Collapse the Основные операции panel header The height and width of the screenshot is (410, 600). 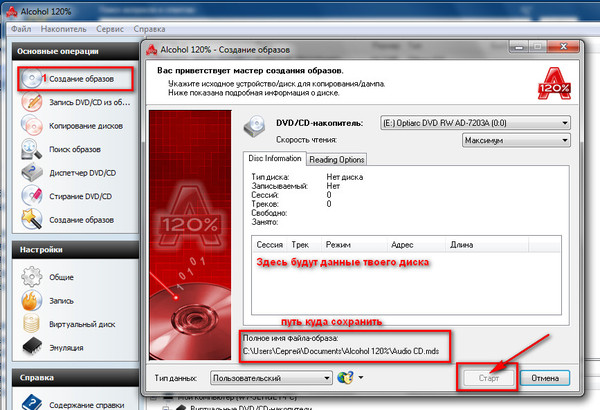pos(75,51)
